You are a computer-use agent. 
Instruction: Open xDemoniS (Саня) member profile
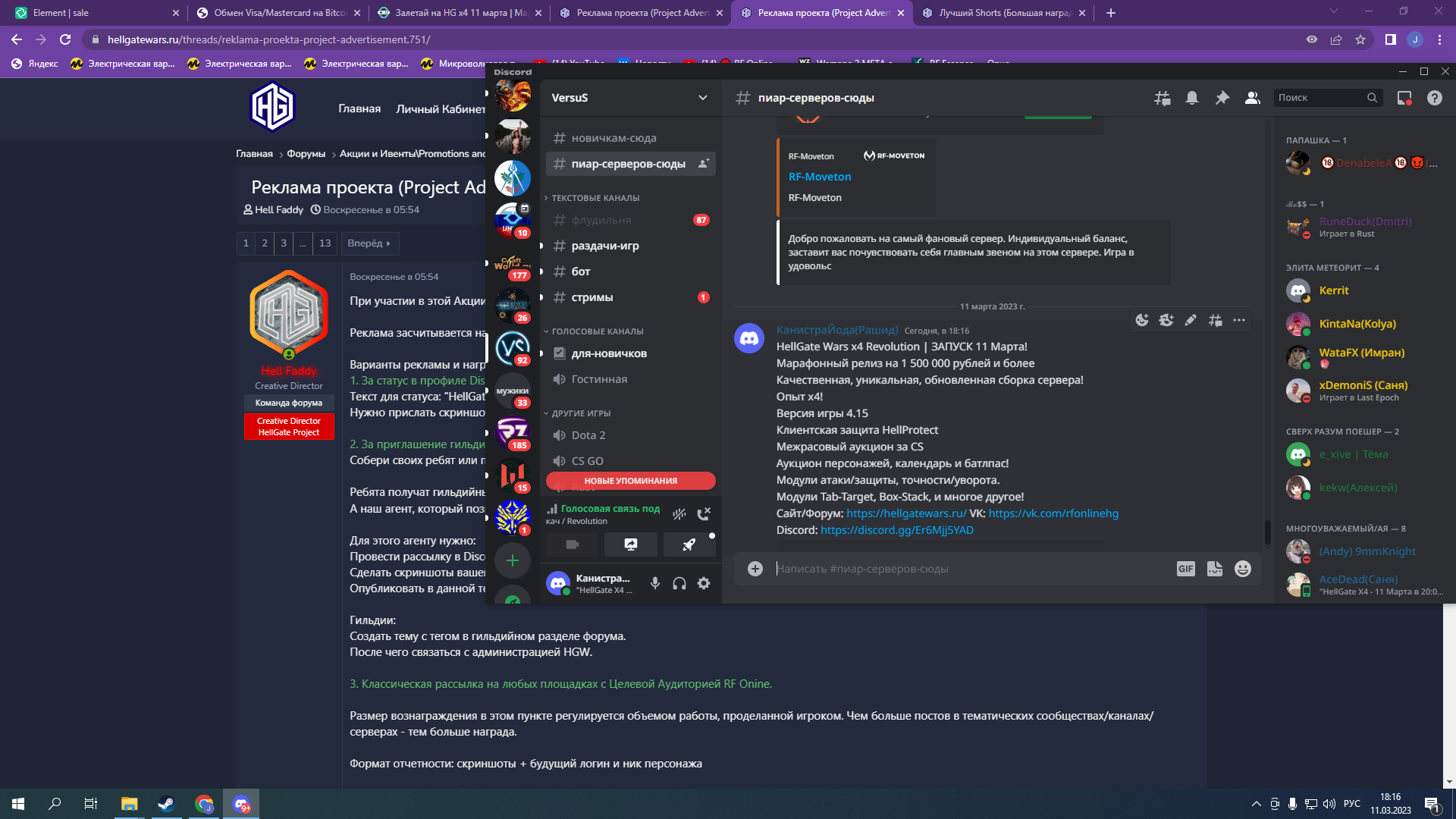coord(1365,391)
